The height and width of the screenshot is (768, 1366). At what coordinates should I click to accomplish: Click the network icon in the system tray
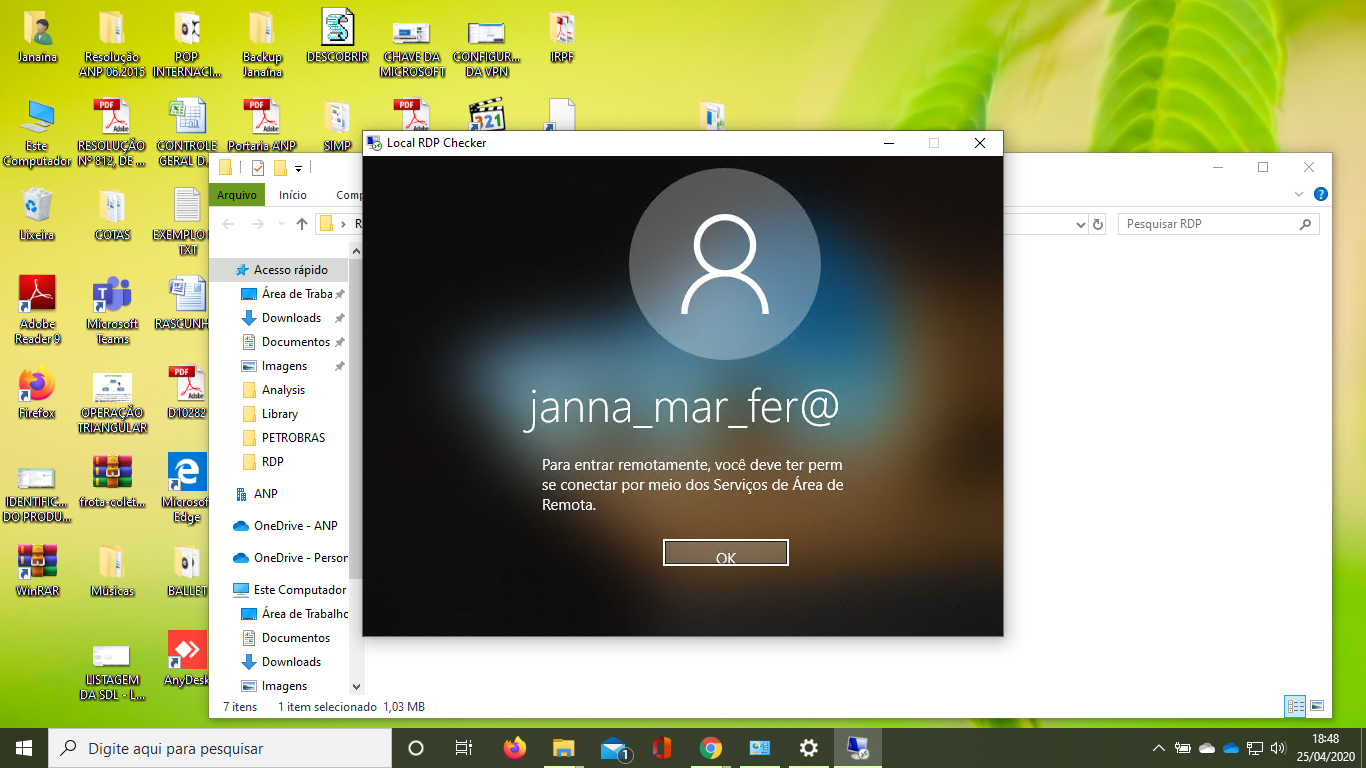(1254, 748)
